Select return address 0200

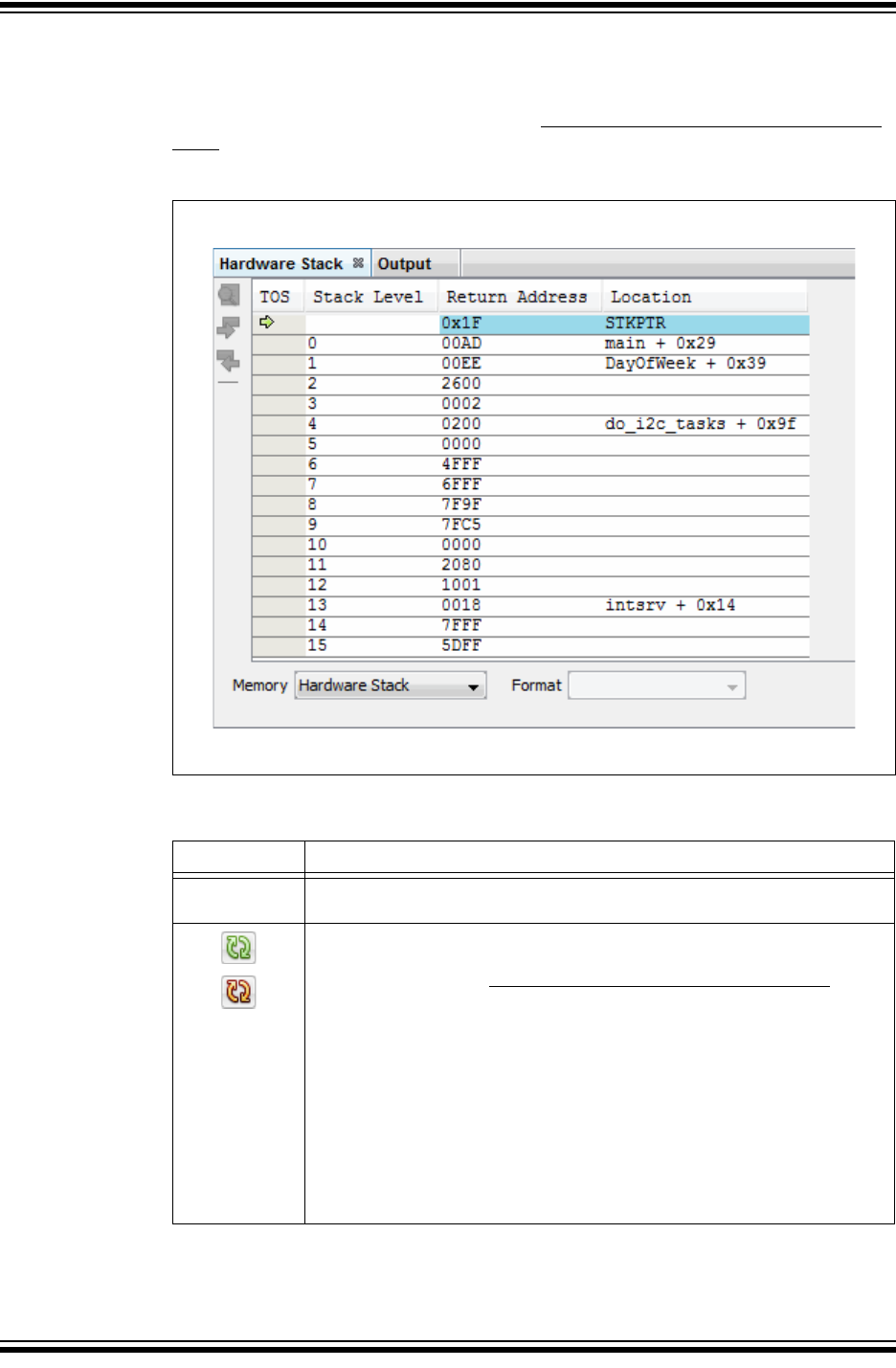461,424
